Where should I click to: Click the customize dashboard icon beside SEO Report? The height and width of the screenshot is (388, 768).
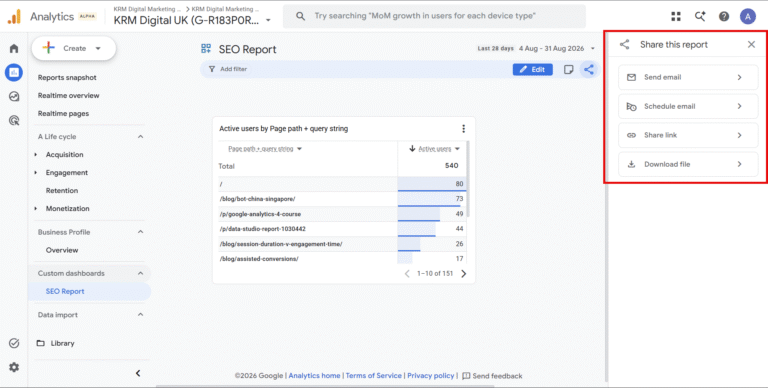(x=206, y=48)
